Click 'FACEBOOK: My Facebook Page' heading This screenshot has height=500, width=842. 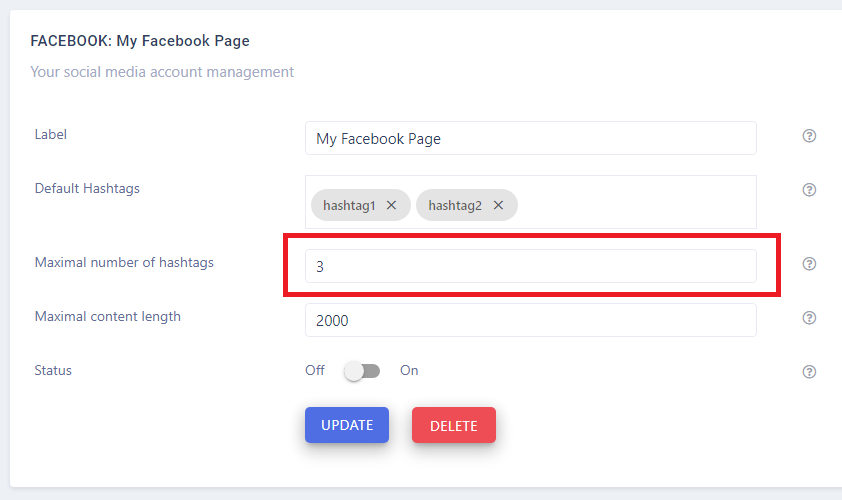[x=140, y=41]
